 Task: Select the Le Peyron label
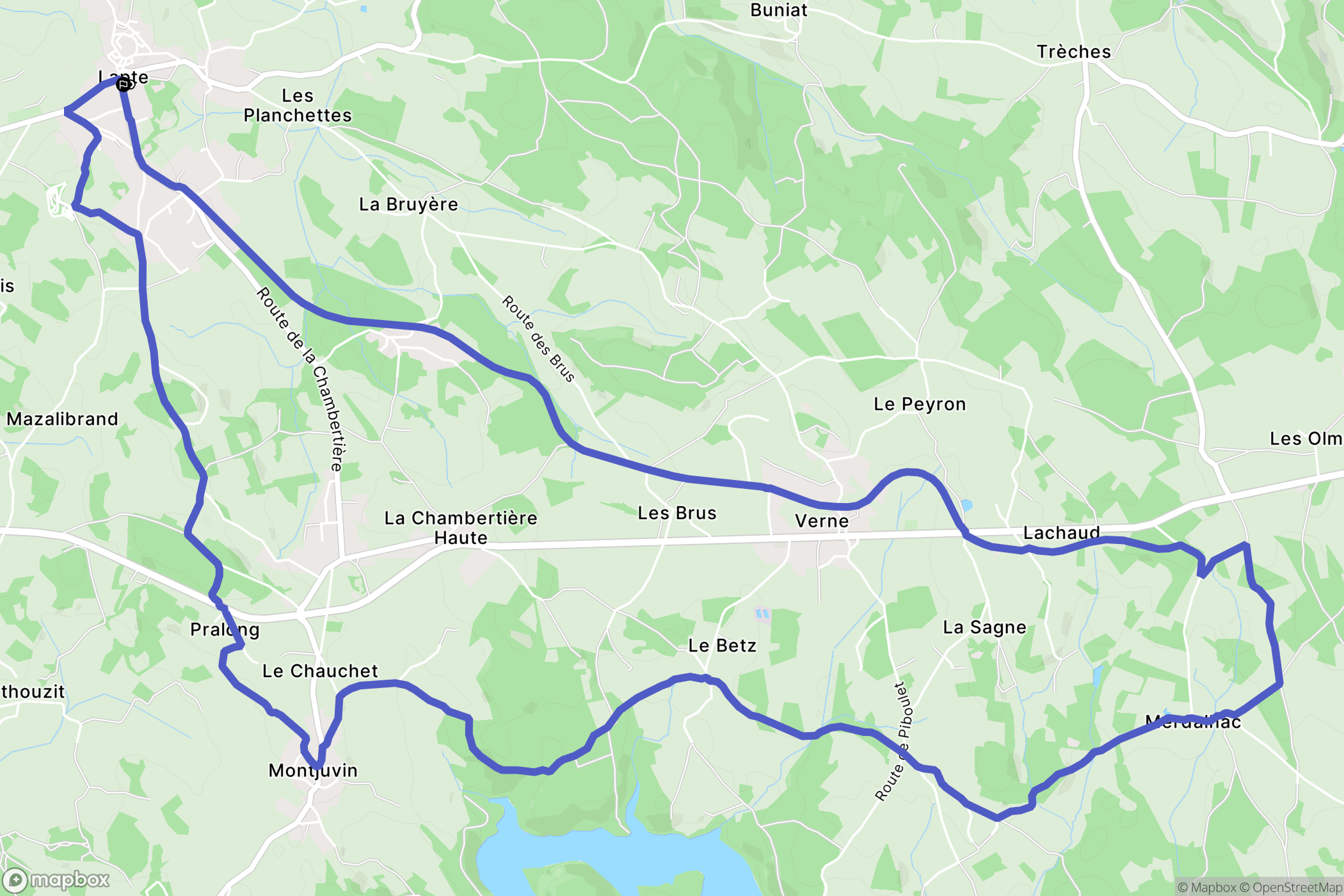920,404
